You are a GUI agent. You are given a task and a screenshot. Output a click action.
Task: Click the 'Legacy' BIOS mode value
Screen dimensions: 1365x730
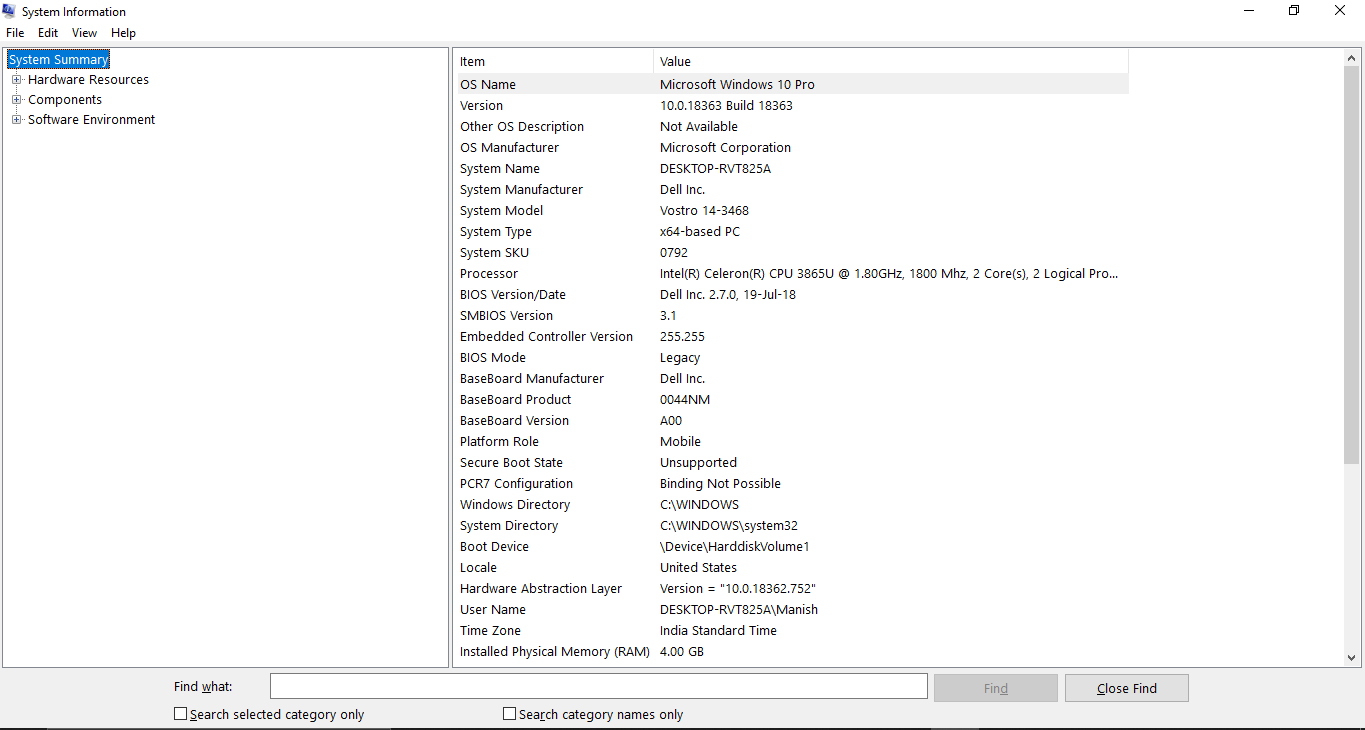pos(680,358)
